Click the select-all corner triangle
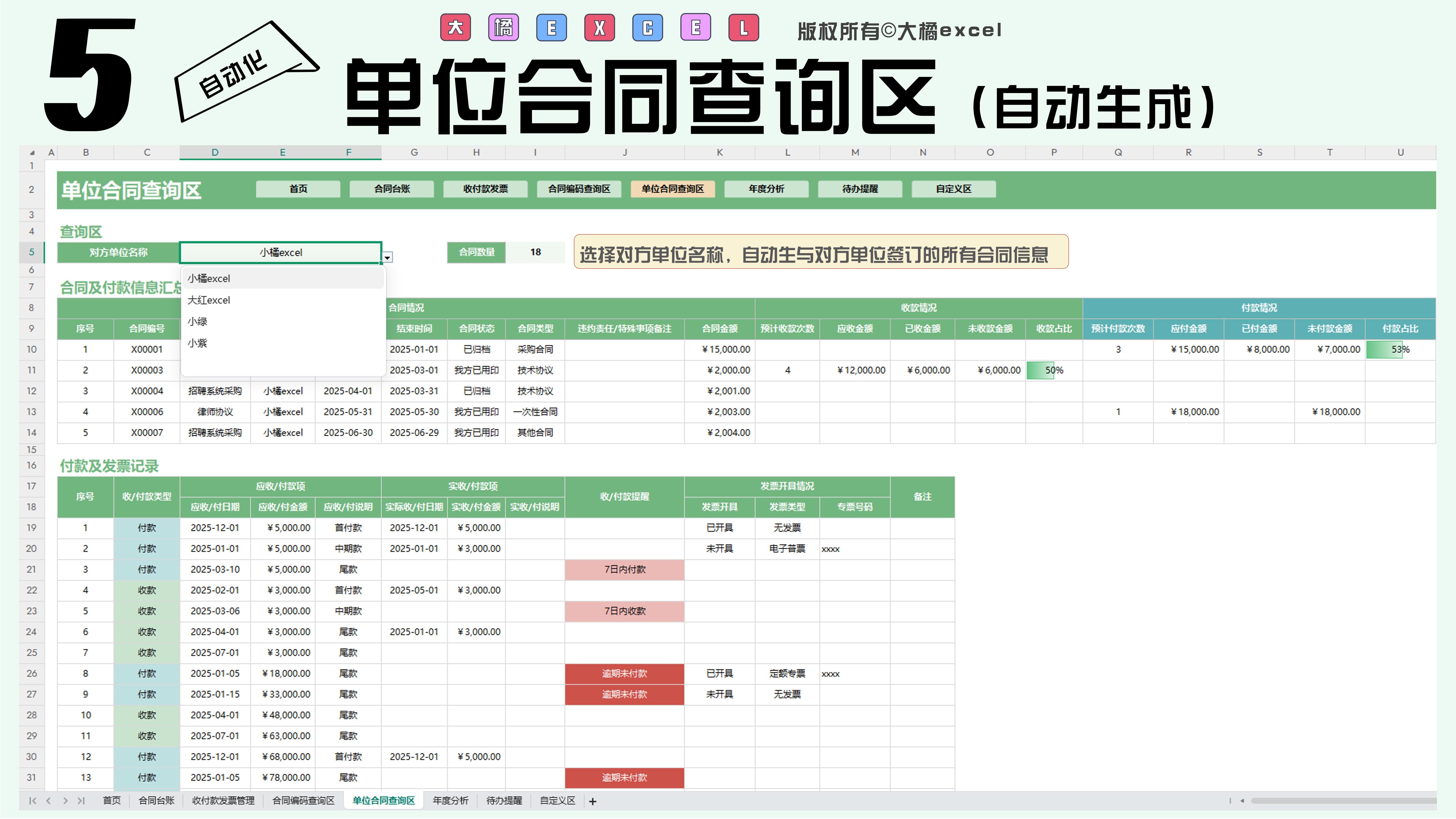This screenshot has height=819, width=1456. click(x=32, y=153)
